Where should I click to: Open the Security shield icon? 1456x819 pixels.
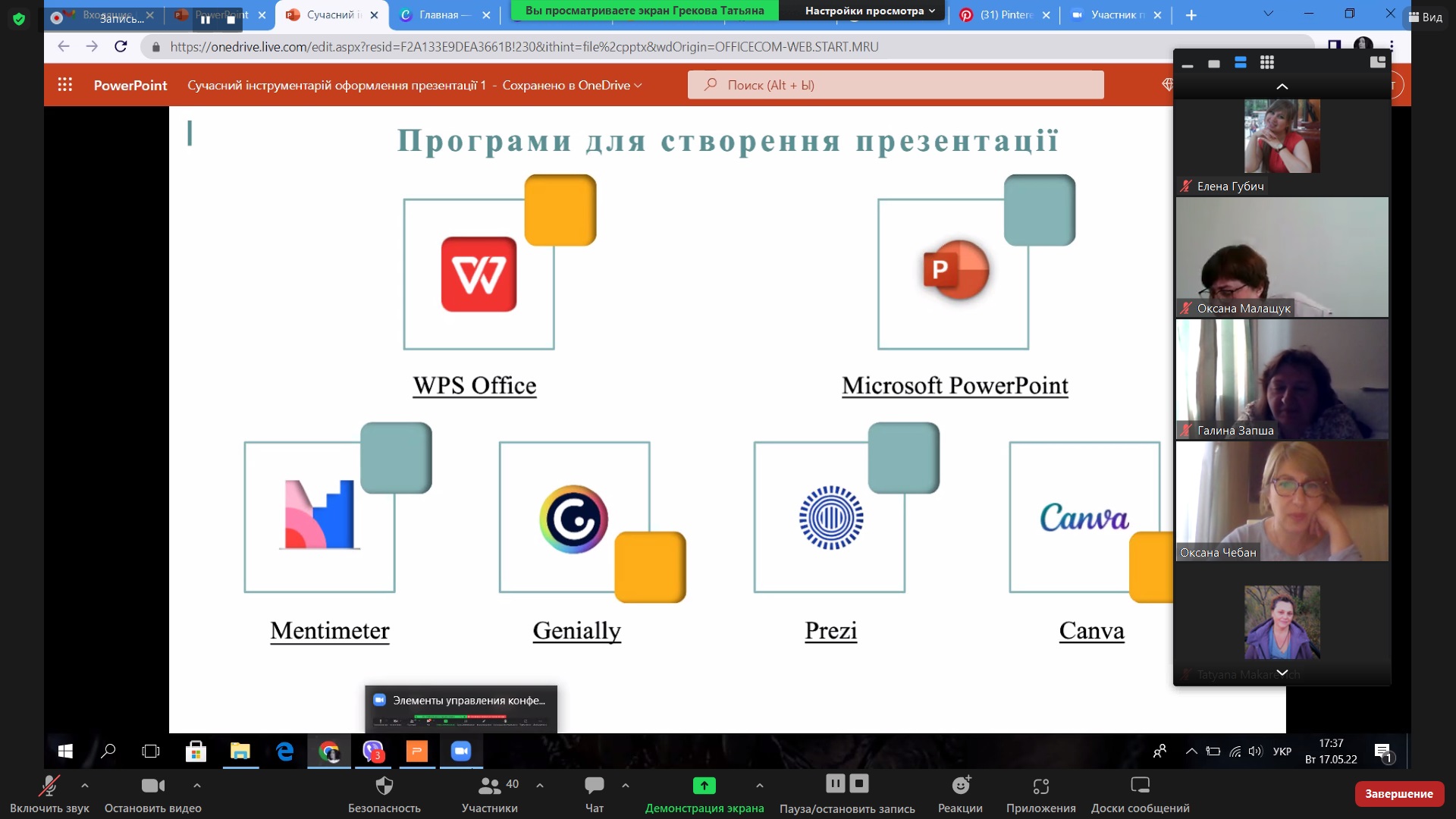(x=384, y=786)
